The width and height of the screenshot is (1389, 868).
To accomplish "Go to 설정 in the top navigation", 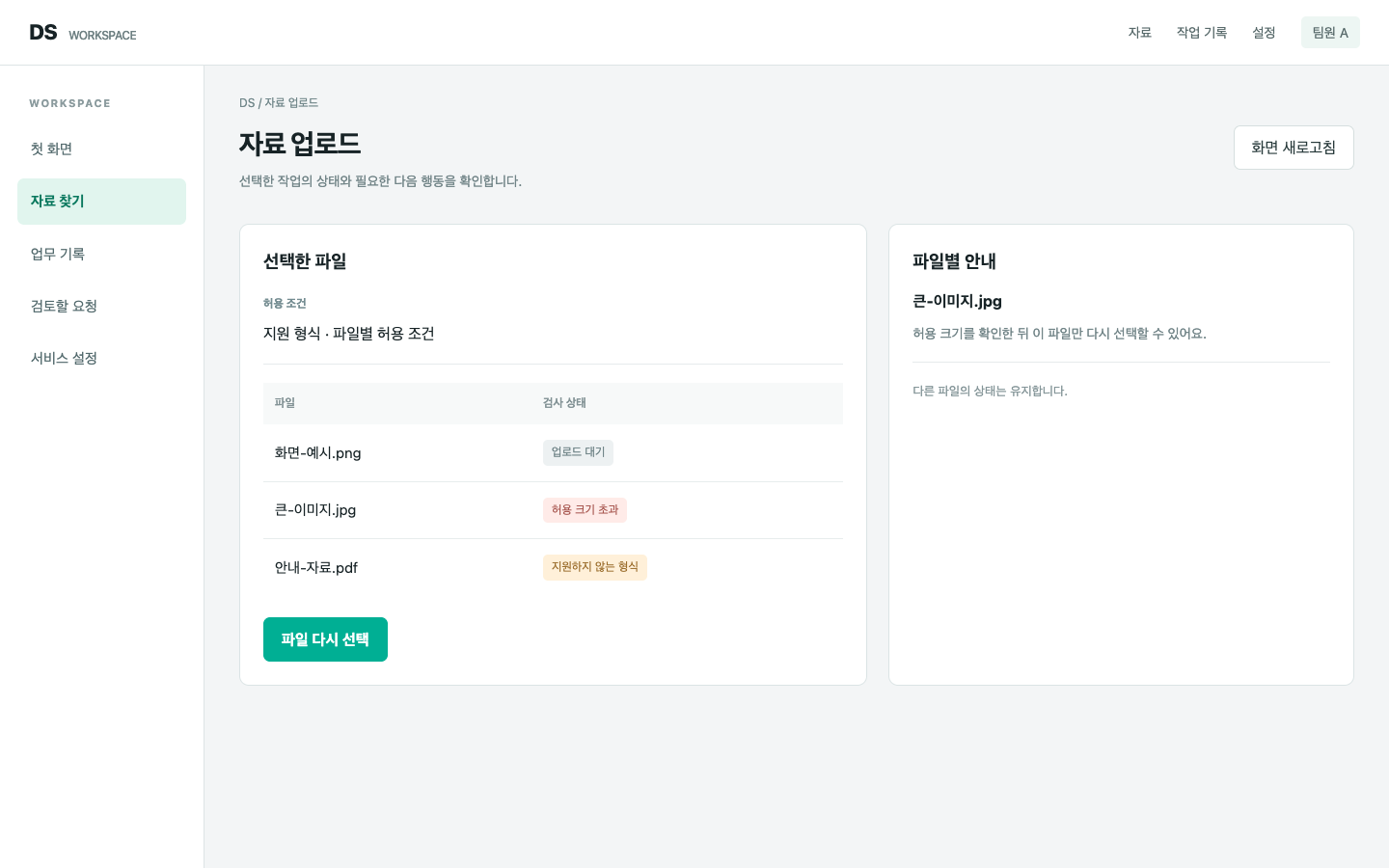I will coord(1264,33).
